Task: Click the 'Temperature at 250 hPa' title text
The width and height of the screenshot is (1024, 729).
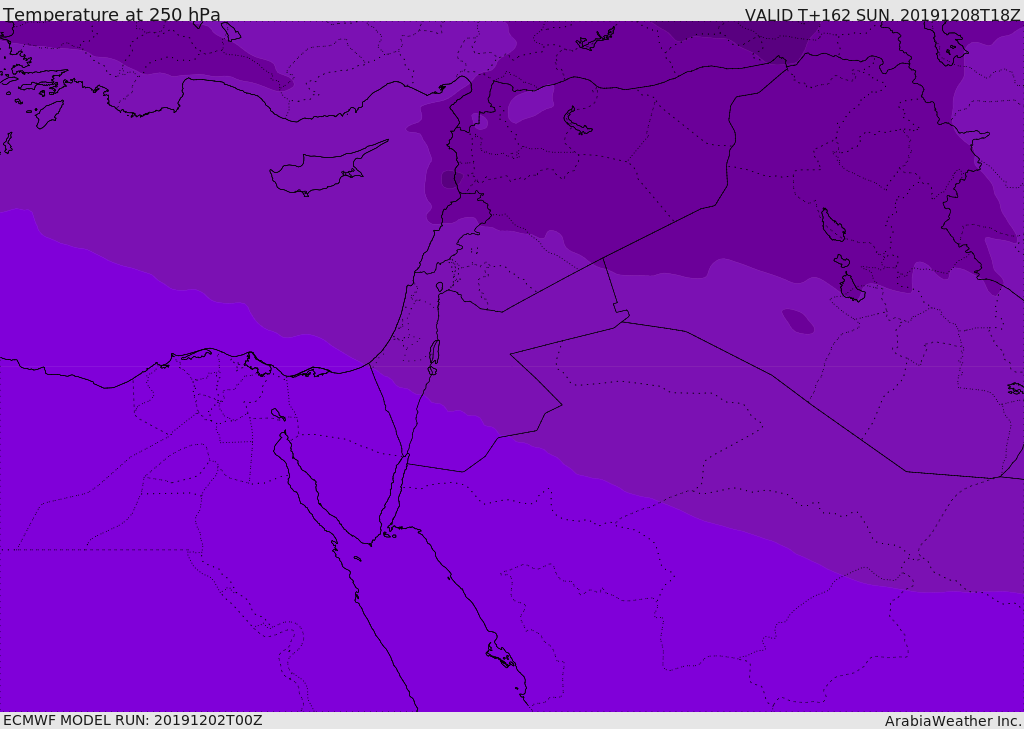Action: 112,14
